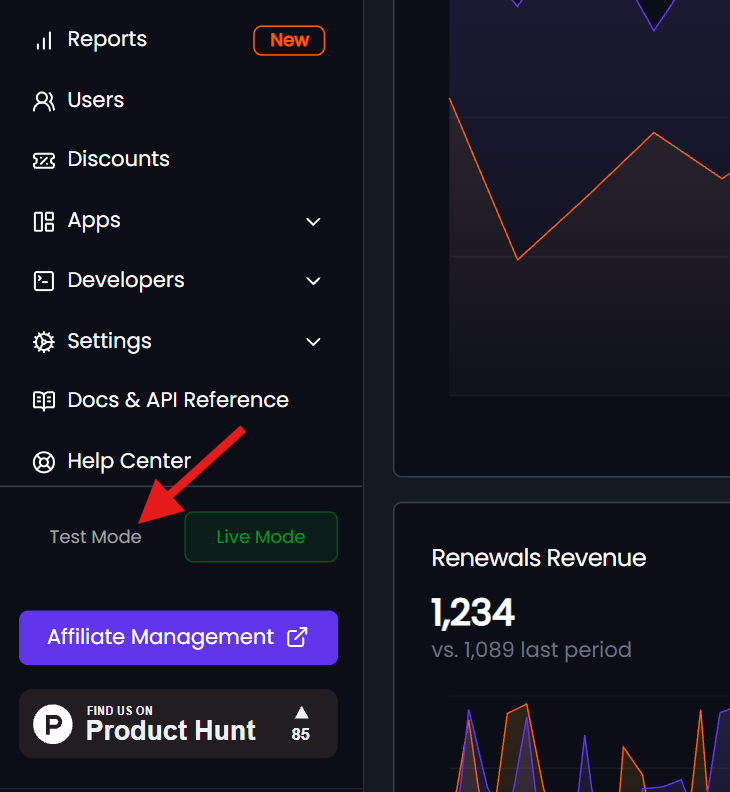Open the Developers menu item
Screen dimensions: 730x792
pos(126,280)
